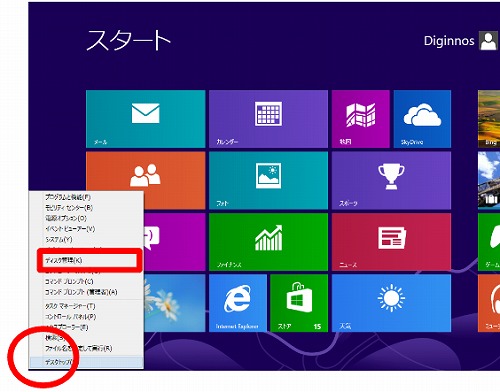Open the Music headphones tile
This screenshot has height=392, width=500.
point(489,303)
